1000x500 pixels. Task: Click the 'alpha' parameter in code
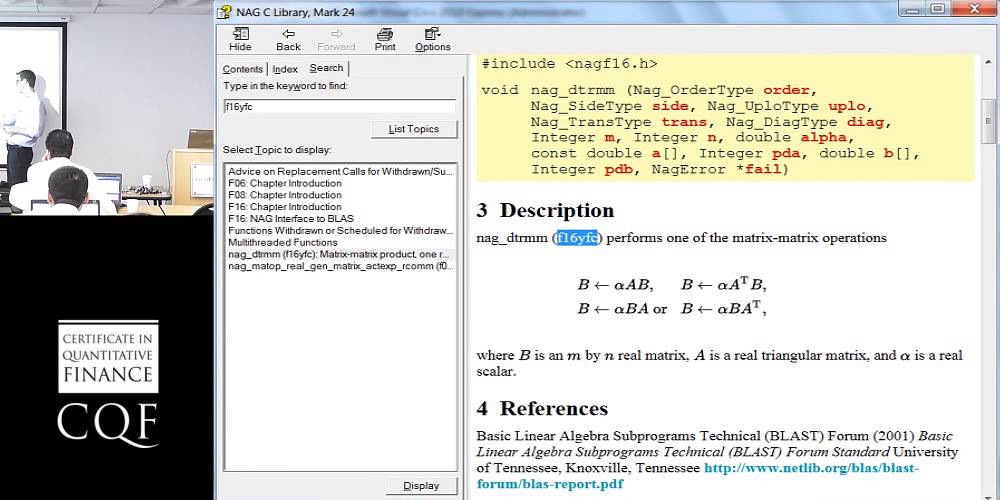pos(823,138)
